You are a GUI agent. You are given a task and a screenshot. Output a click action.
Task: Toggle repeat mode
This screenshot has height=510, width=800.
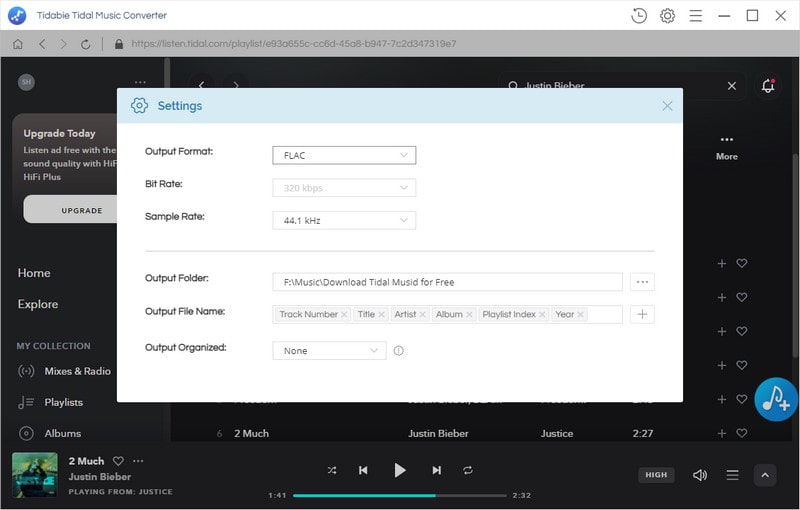pyautogui.click(x=468, y=470)
